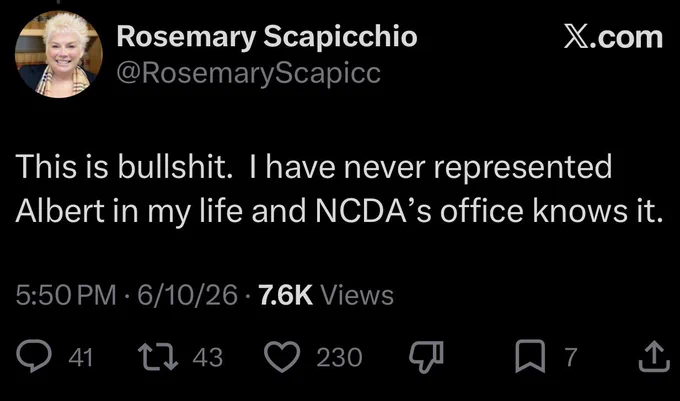Screen dimensions: 680x401
Task: Click the Views label text
Action: click(357, 295)
